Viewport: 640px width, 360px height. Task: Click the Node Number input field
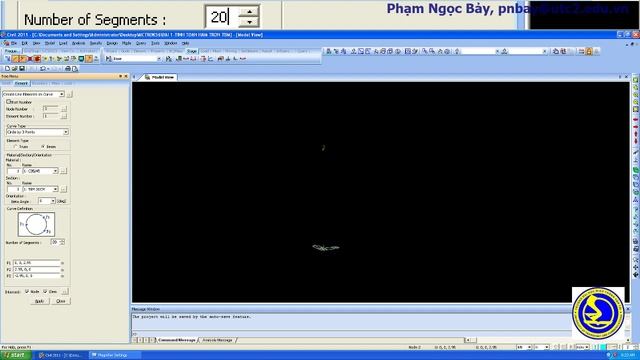point(51,109)
